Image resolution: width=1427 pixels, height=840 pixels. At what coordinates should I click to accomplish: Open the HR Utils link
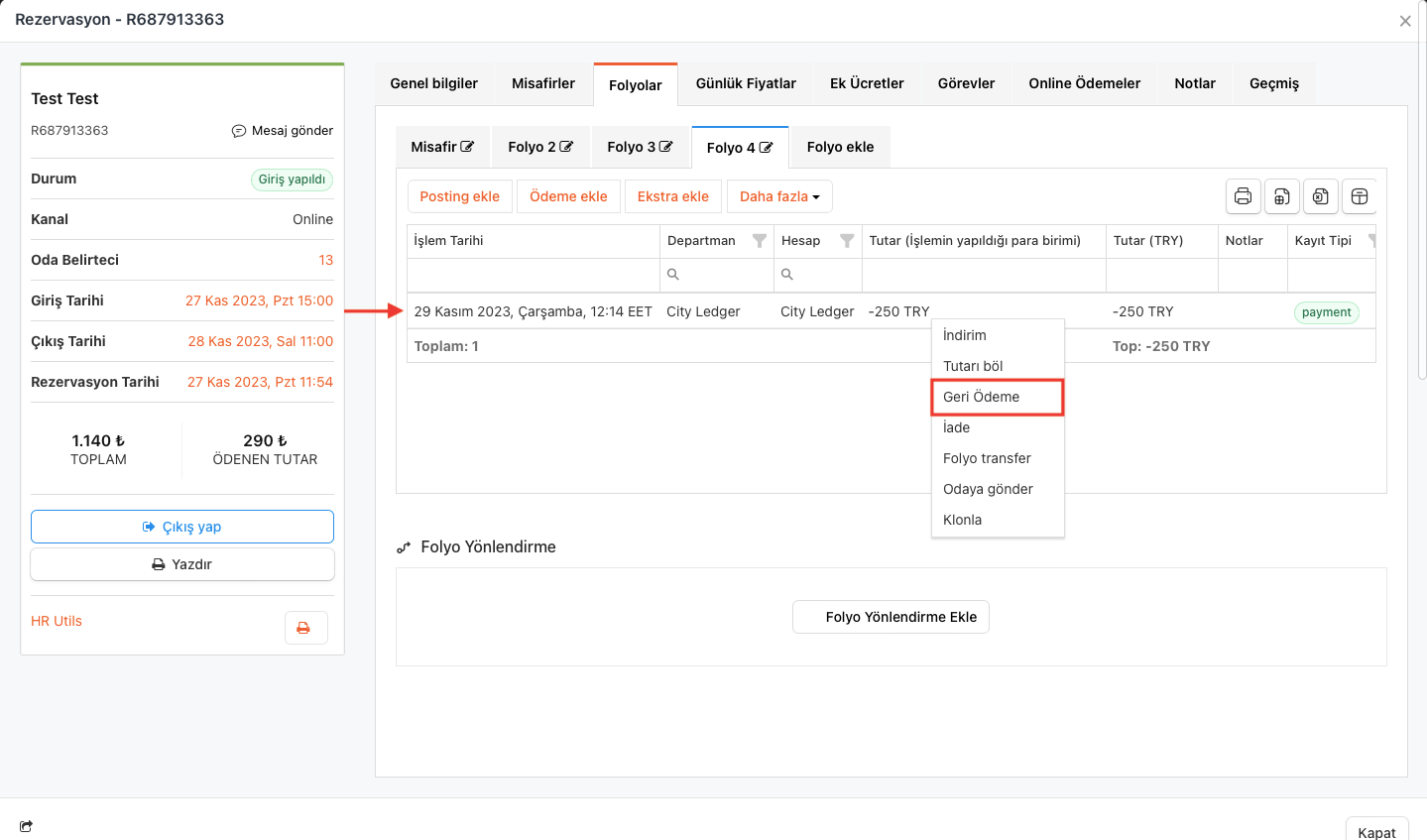pos(57,621)
